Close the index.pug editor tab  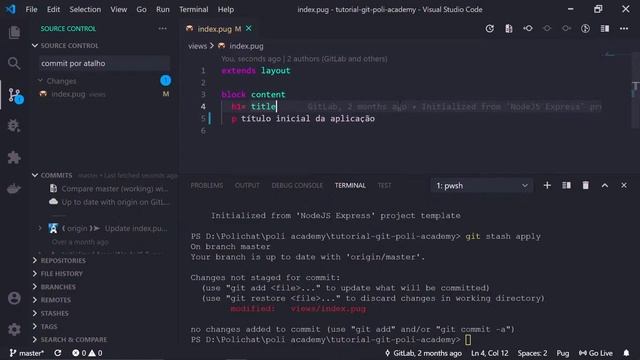coord(249,28)
